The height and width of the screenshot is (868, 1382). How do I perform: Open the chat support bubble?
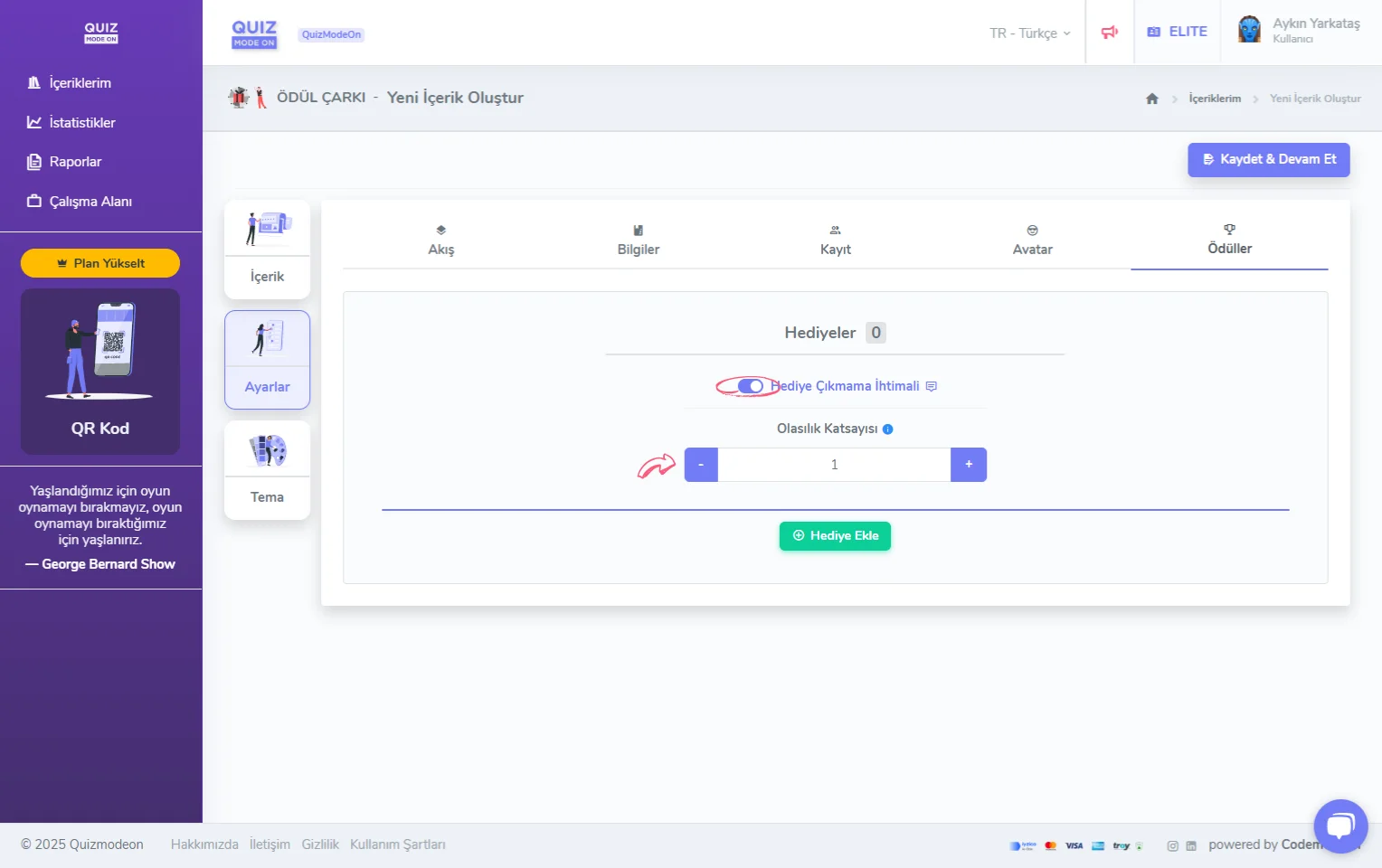(x=1340, y=826)
